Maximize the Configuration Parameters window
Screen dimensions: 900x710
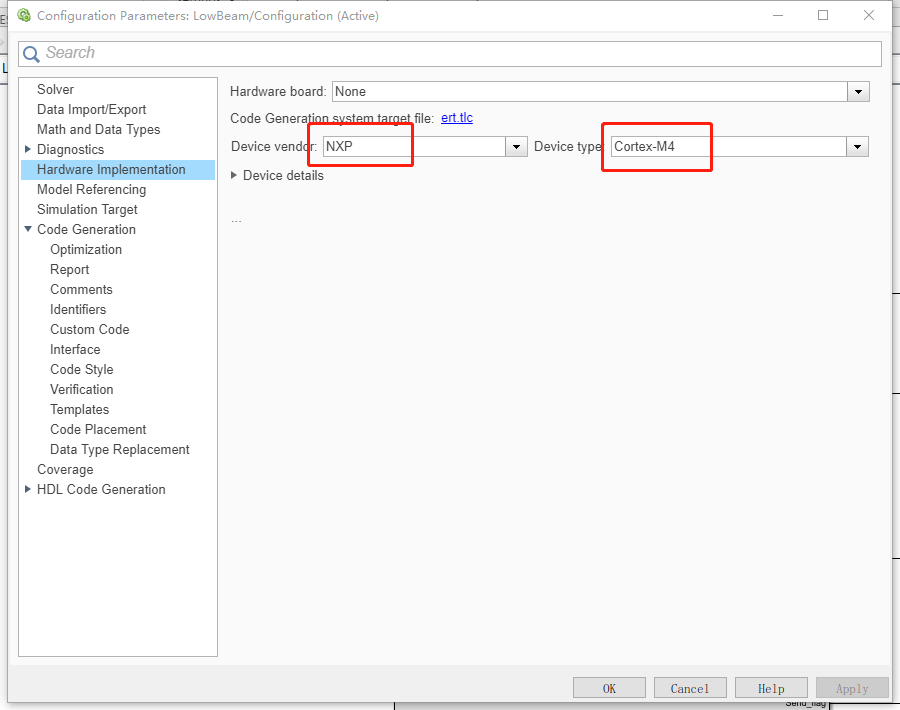(823, 15)
